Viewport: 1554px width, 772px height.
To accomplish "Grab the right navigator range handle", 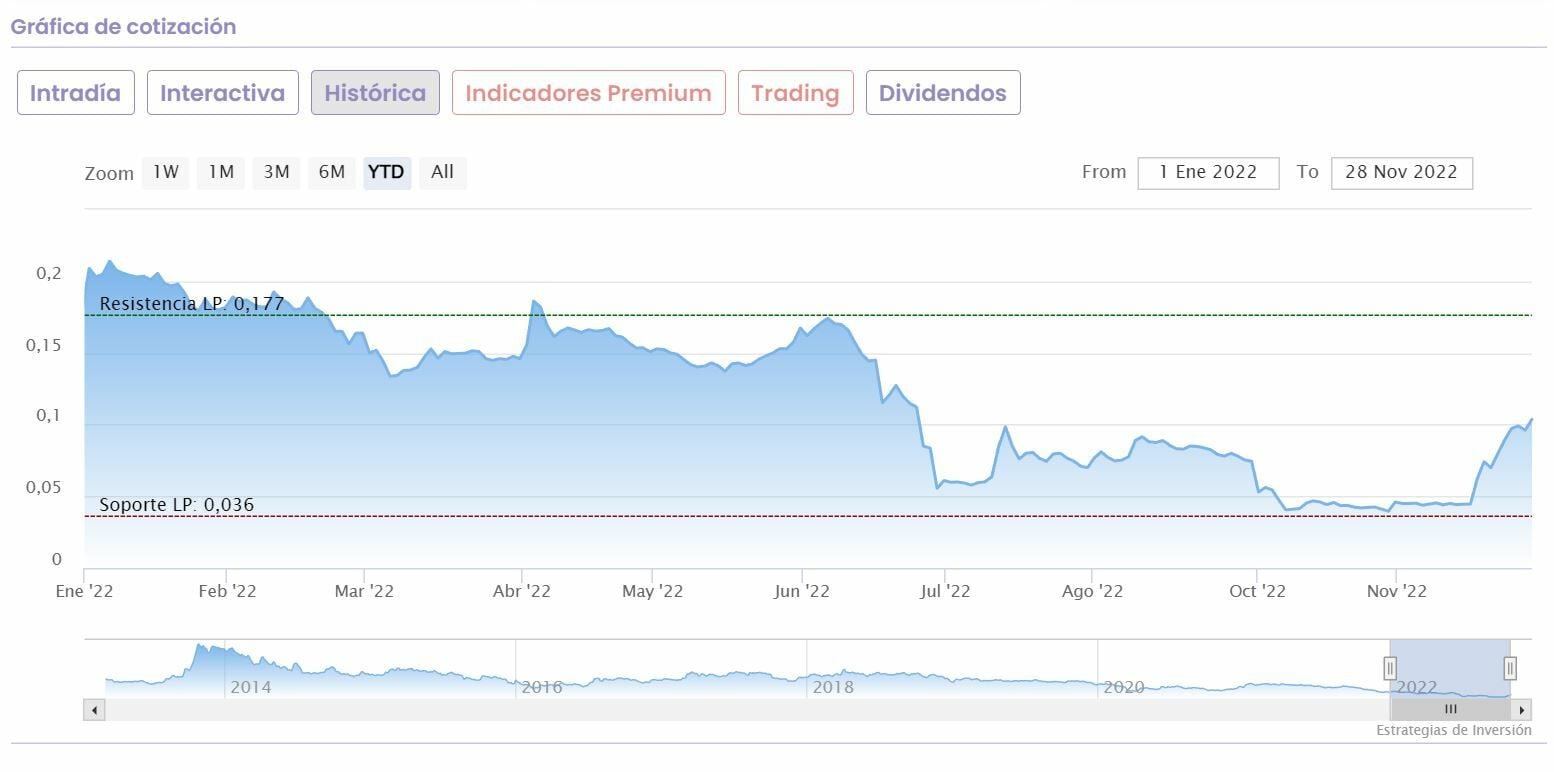I will click(x=1510, y=668).
